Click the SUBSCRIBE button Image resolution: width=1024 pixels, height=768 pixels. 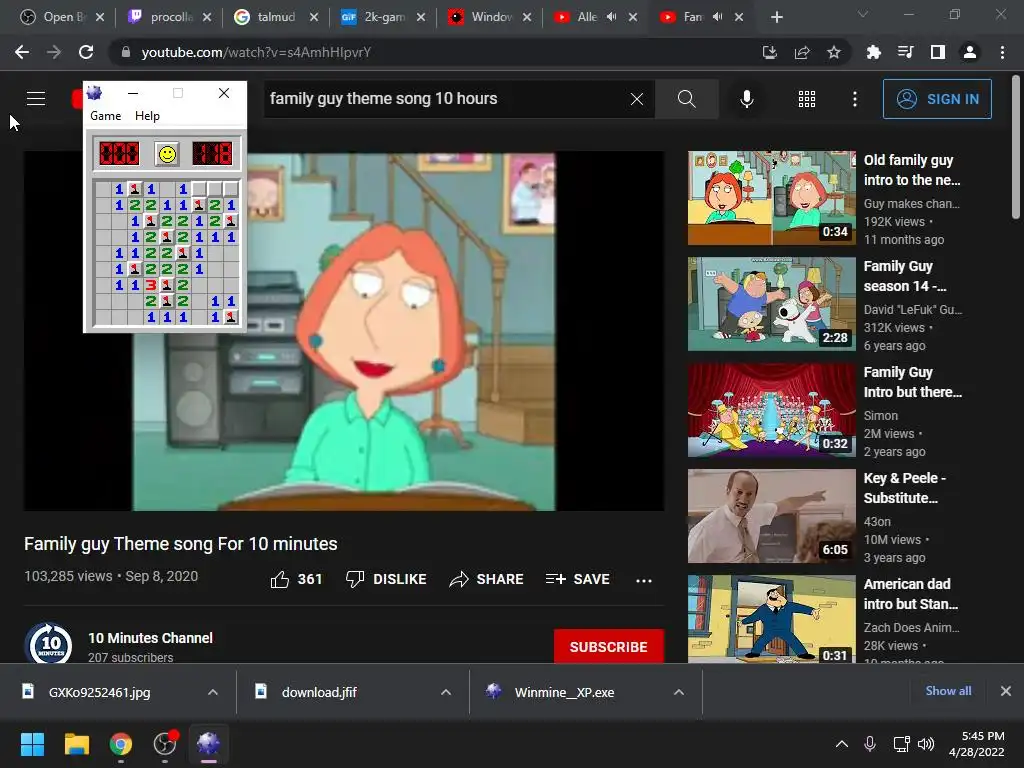point(609,647)
